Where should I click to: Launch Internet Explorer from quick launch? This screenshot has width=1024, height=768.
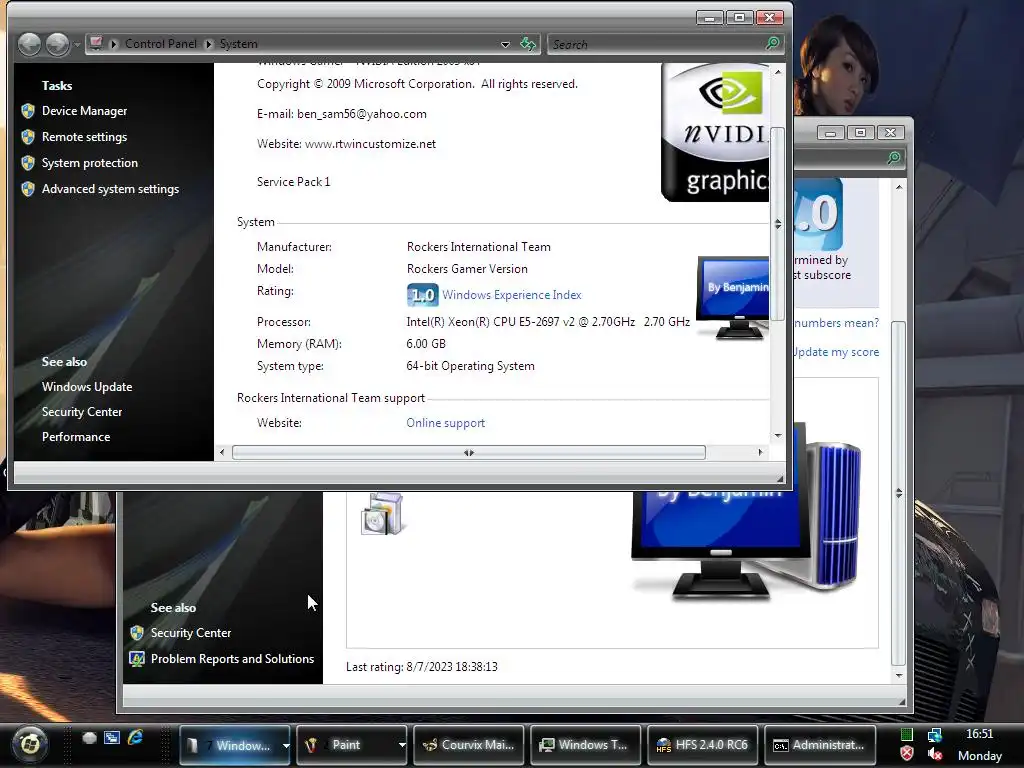[x=135, y=738]
